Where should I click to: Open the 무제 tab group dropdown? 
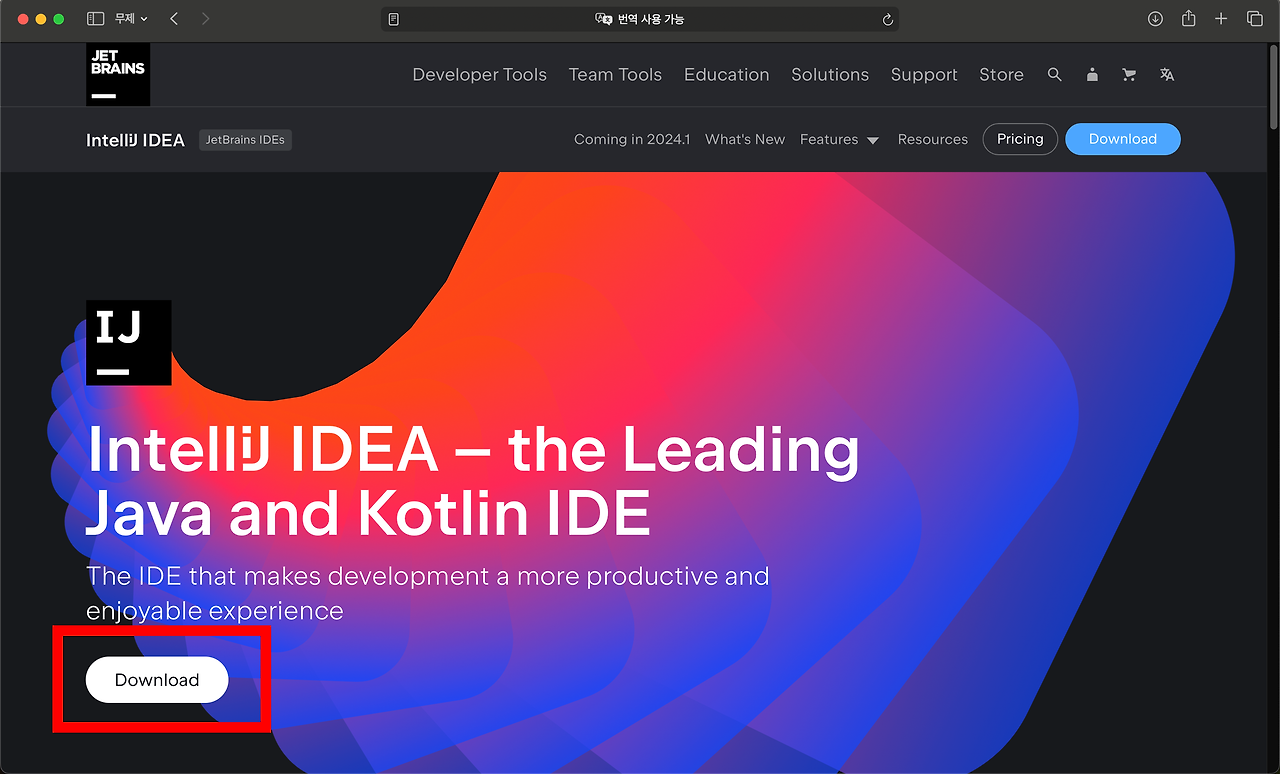[126, 18]
